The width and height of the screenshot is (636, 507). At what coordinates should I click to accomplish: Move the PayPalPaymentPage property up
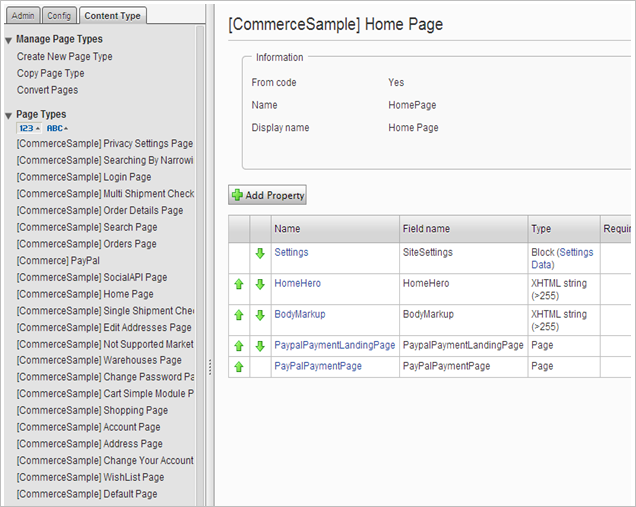pyautogui.click(x=239, y=367)
